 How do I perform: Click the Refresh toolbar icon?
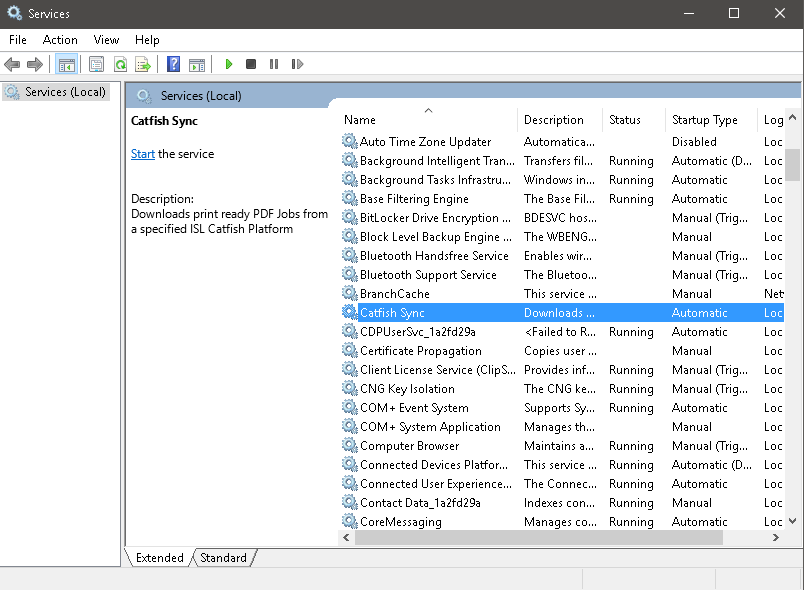[120, 65]
